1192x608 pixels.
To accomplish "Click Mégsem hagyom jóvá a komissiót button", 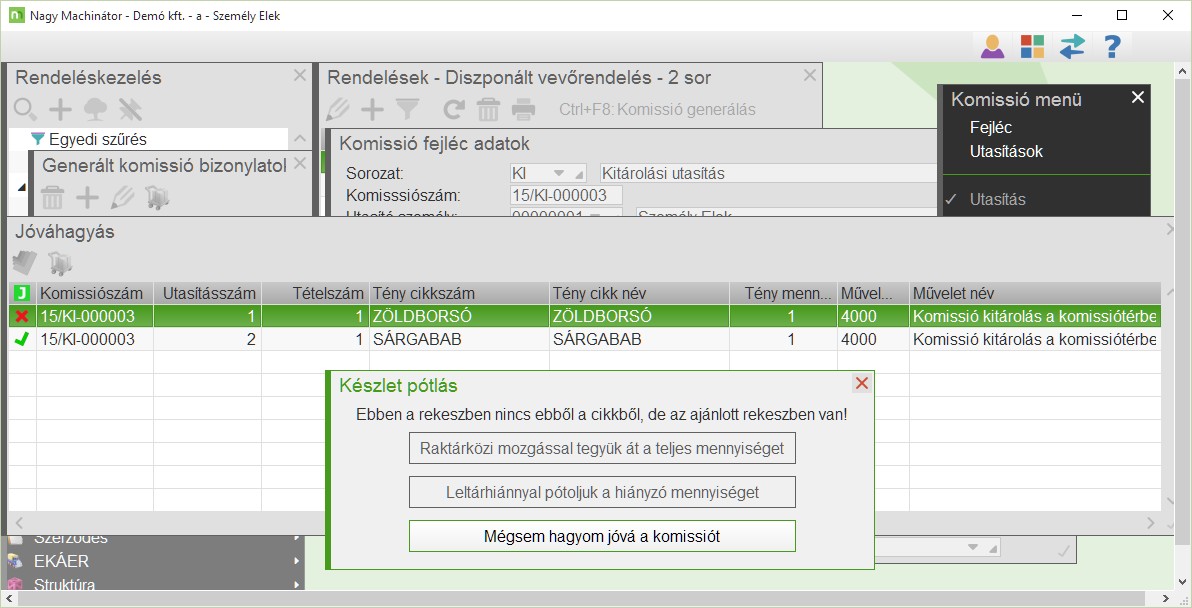I will click(x=602, y=537).
